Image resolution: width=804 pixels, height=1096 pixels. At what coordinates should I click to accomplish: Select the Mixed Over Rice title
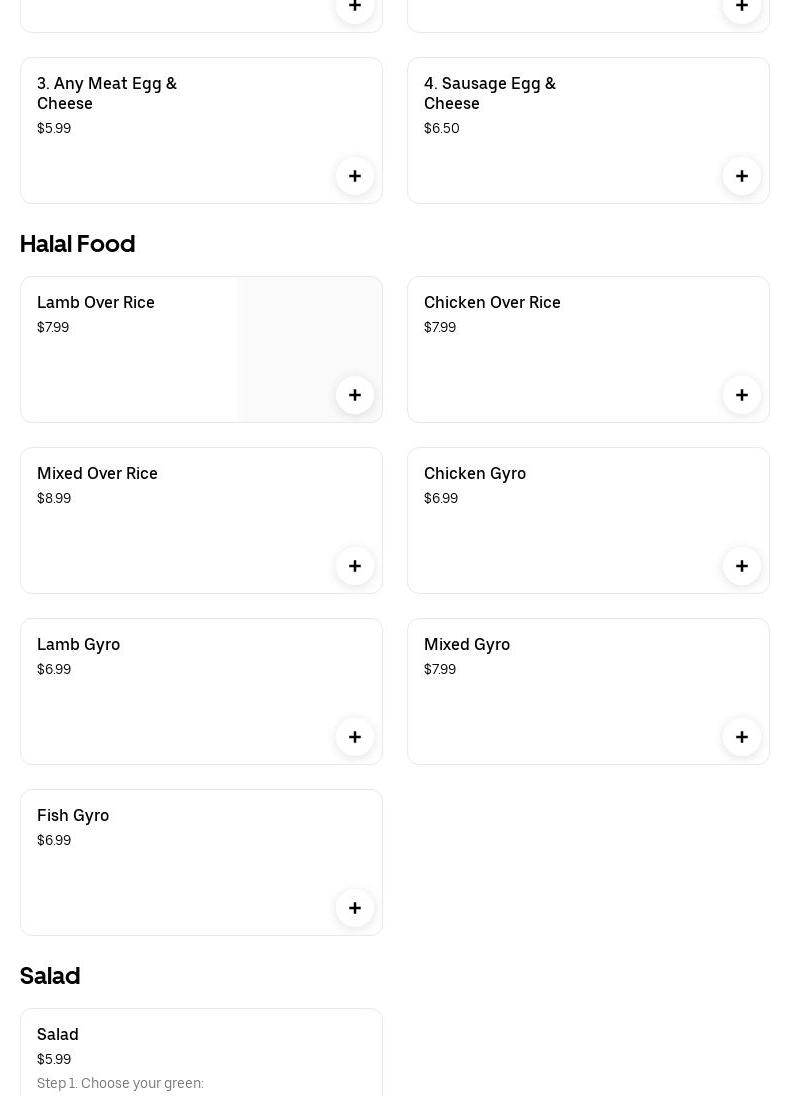coord(97,473)
